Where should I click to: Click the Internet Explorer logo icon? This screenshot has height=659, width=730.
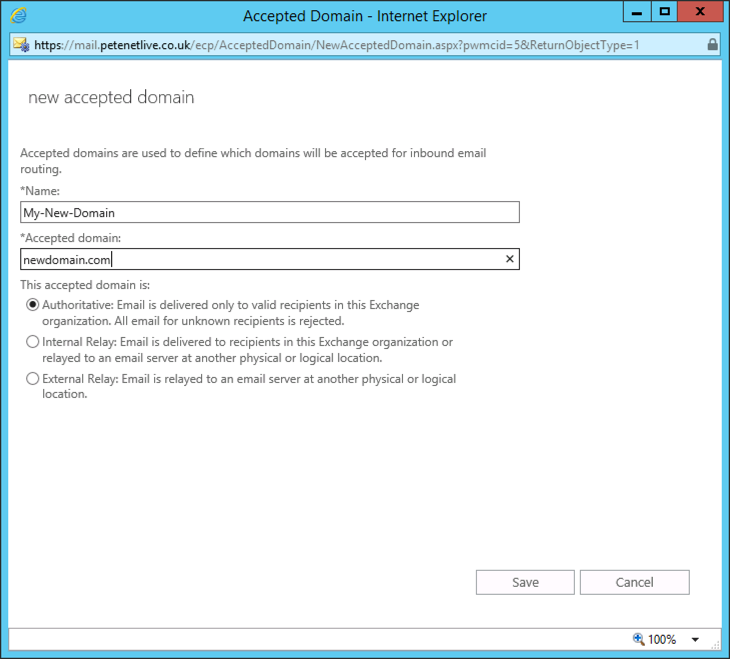click(x=18, y=15)
